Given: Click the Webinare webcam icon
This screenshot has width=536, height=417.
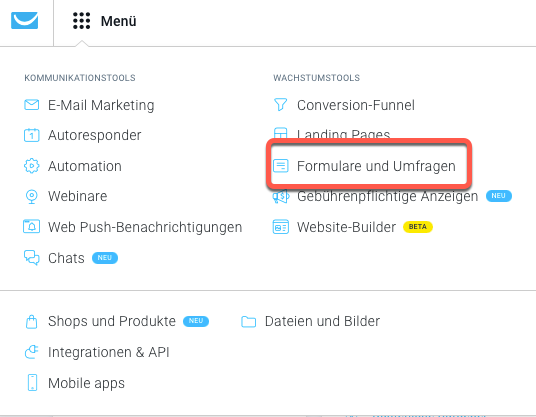Looking at the screenshot, I should click(x=31, y=196).
